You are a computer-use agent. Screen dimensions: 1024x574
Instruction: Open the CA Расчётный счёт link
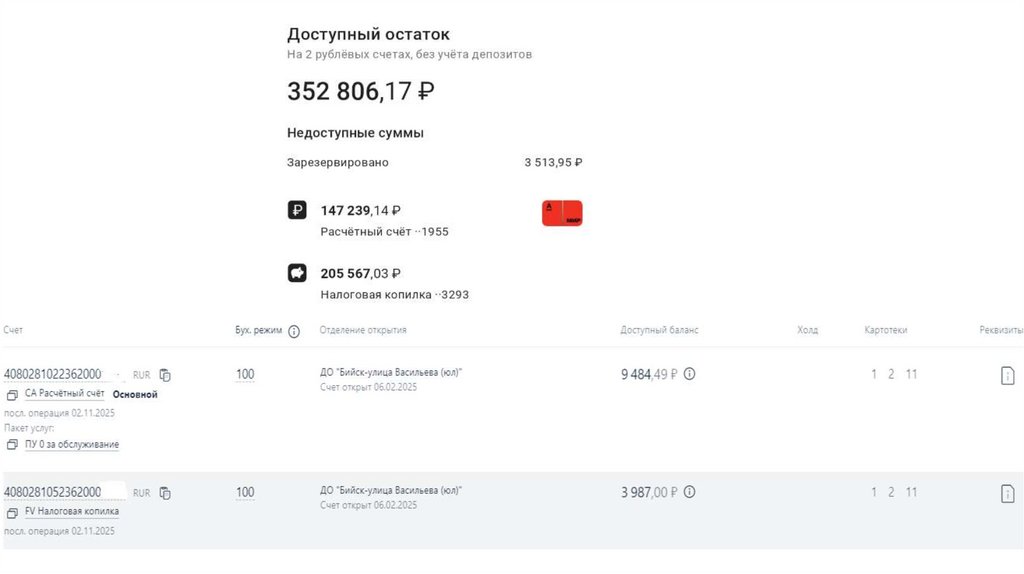64,394
